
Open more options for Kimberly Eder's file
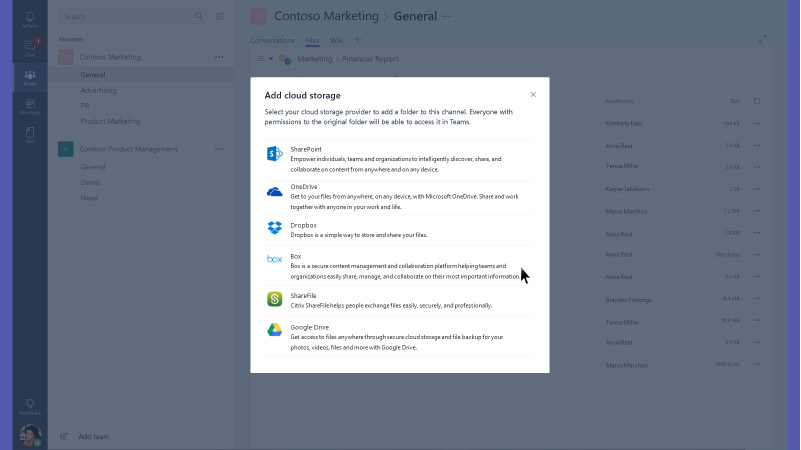point(757,123)
